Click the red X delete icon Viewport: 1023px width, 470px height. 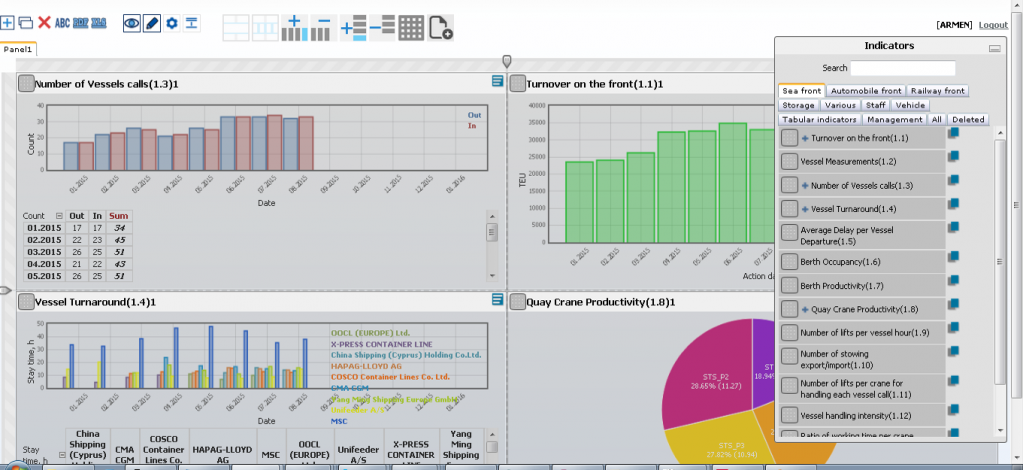pyautogui.click(x=44, y=23)
